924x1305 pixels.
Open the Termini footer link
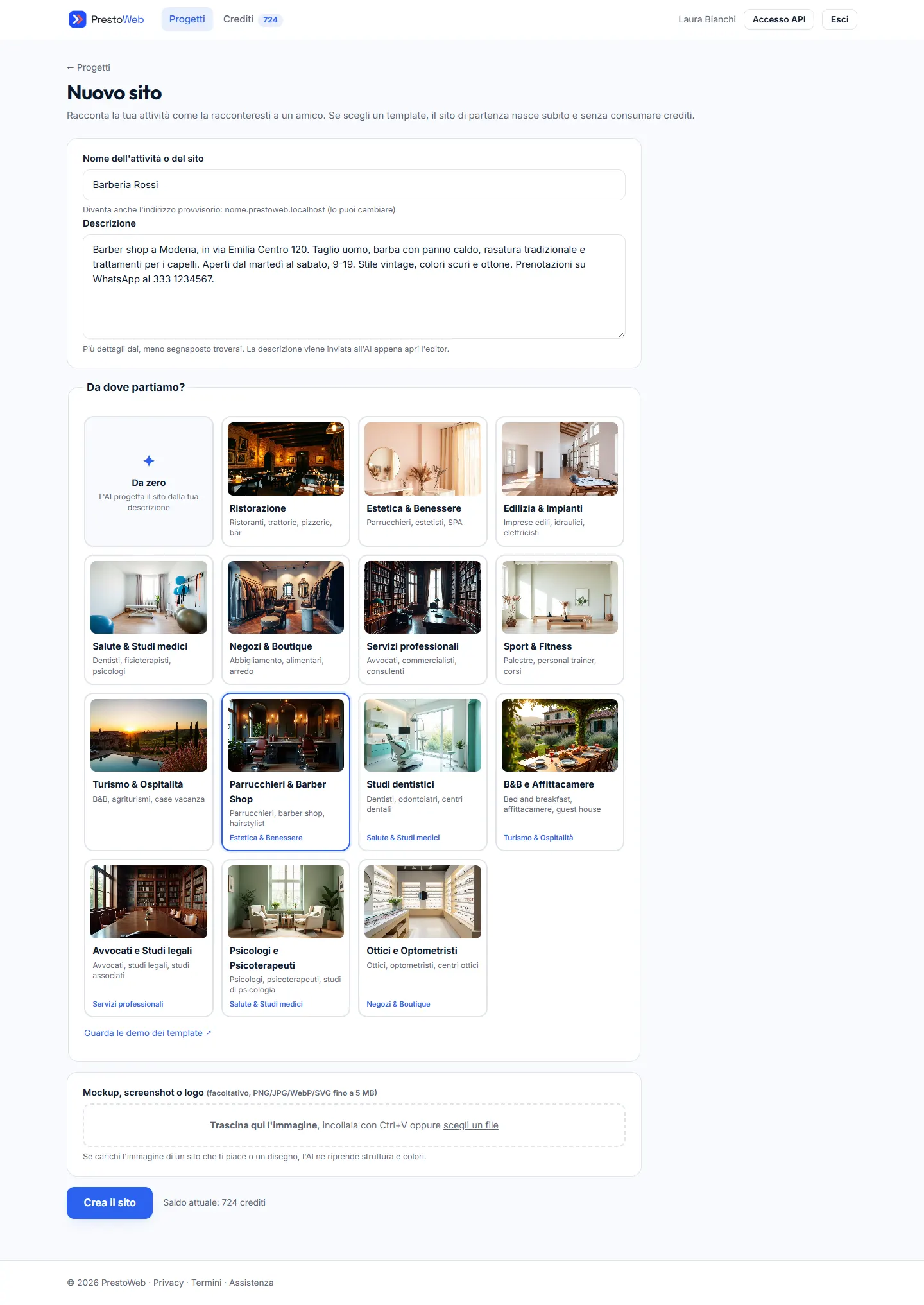(206, 1283)
